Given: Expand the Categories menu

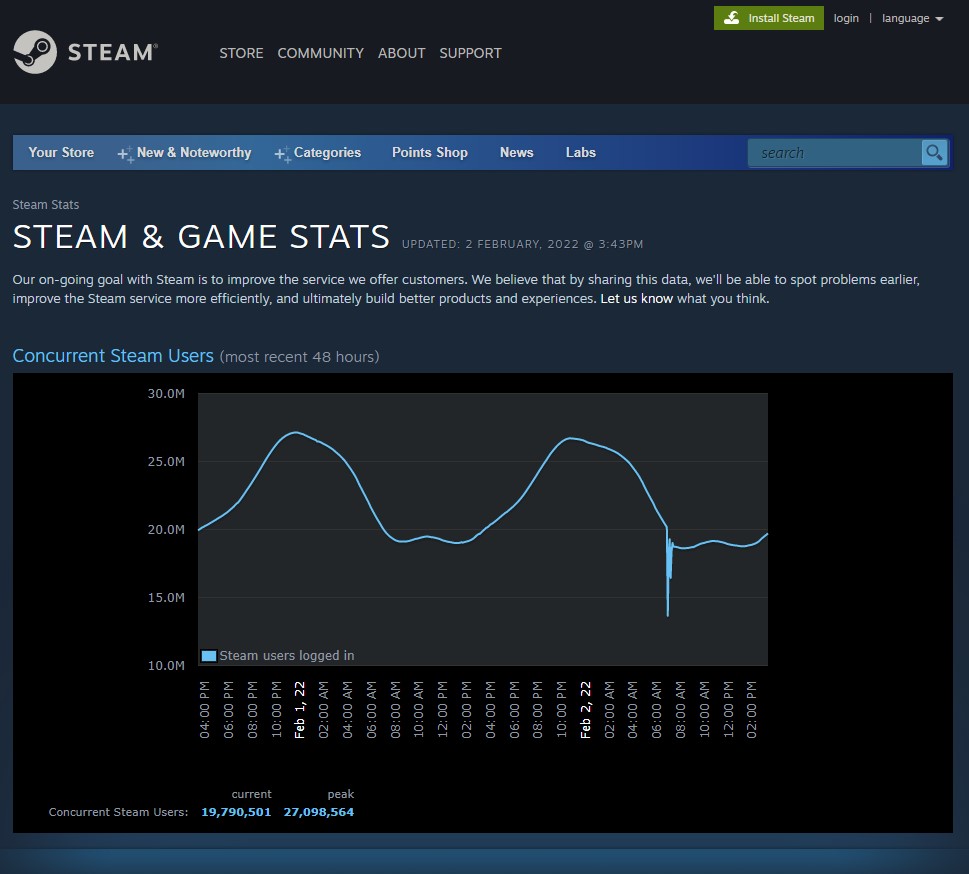Looking at the screenshot, I should pos(327,152).
